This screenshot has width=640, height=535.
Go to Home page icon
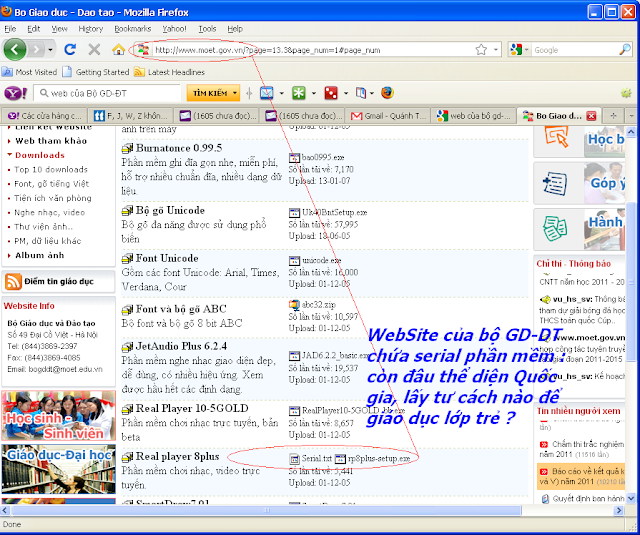click(118, 50)
